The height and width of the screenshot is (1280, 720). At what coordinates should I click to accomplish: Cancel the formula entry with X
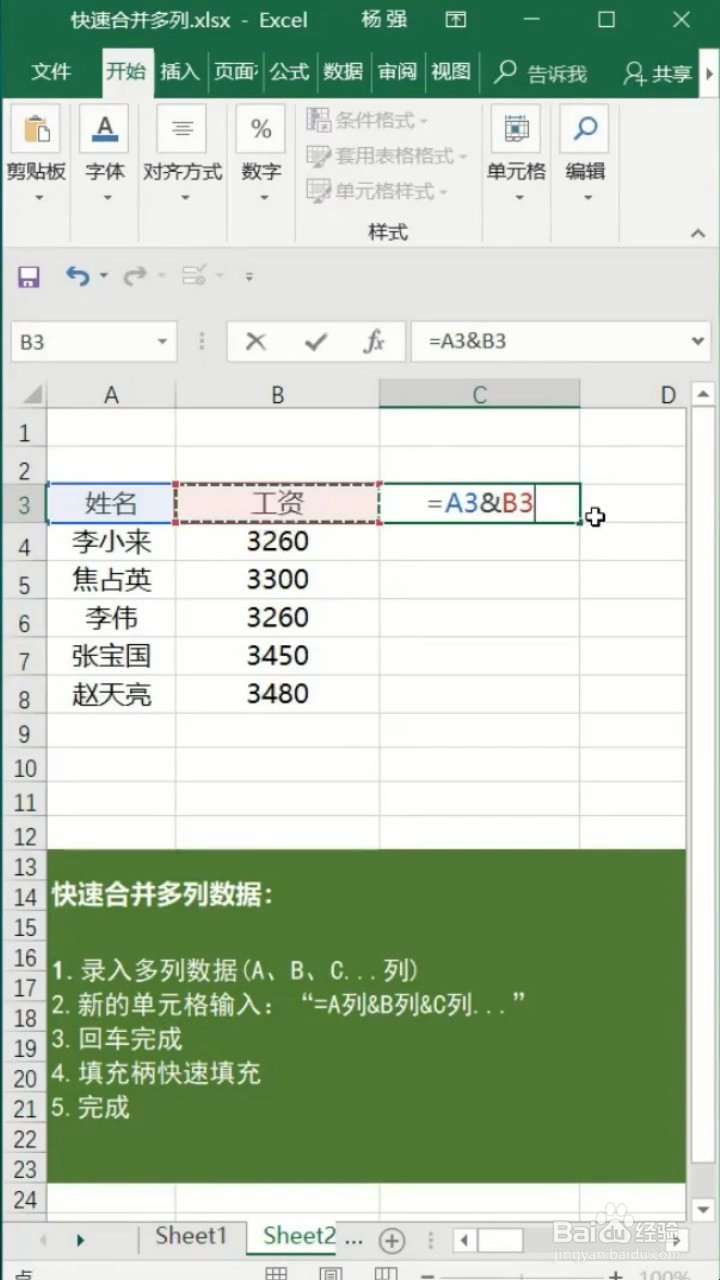(256, 342)
